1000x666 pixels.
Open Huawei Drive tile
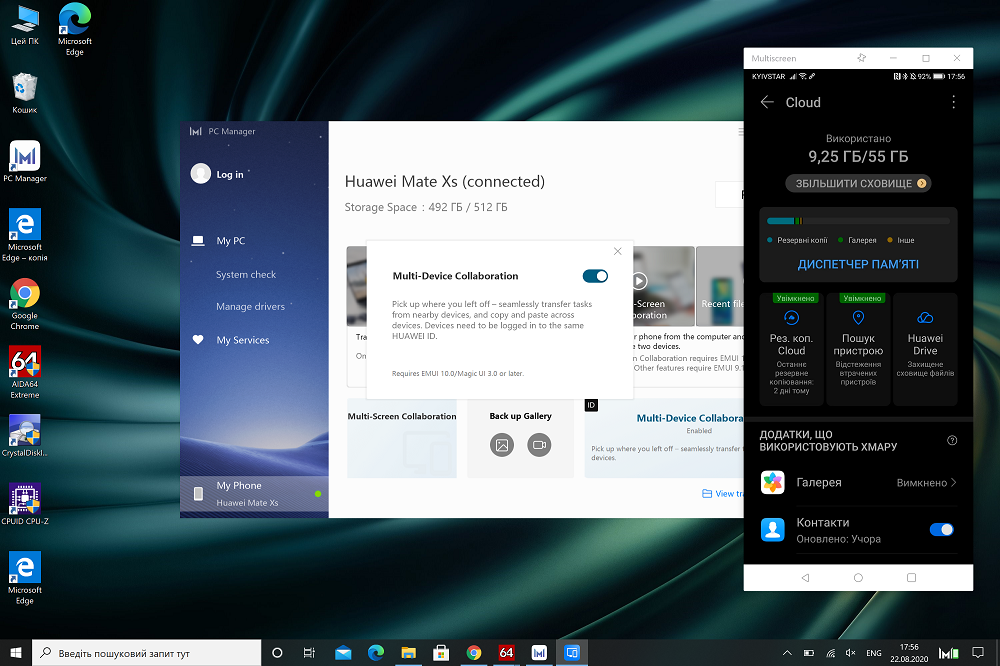coord(925,349)
